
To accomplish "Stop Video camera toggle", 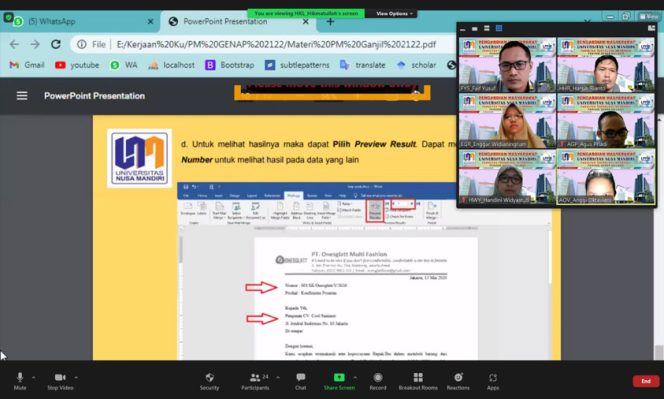I will coord(60,381).
